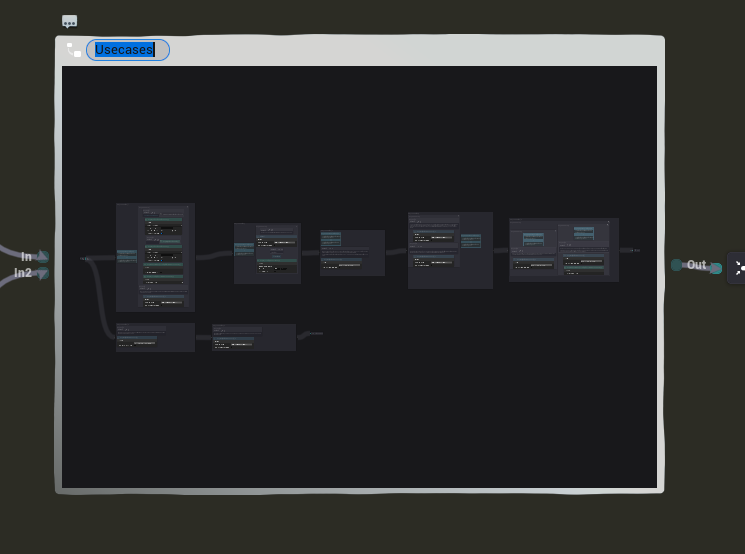745x554 pixels.
Task: Select the In2 input port
Action: pos(42,273)
